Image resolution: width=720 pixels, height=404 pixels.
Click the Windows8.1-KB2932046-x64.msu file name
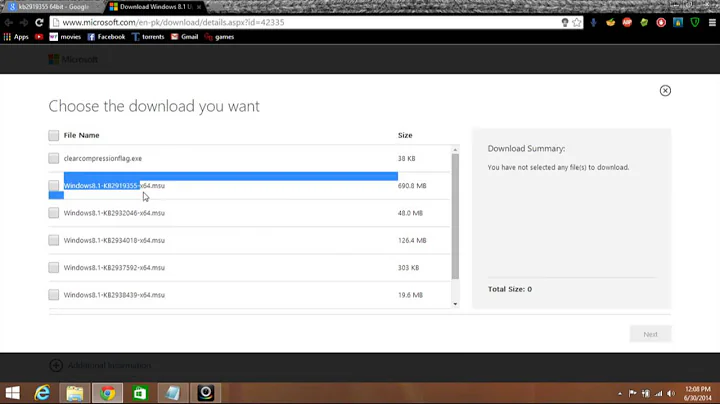[114, 213]
